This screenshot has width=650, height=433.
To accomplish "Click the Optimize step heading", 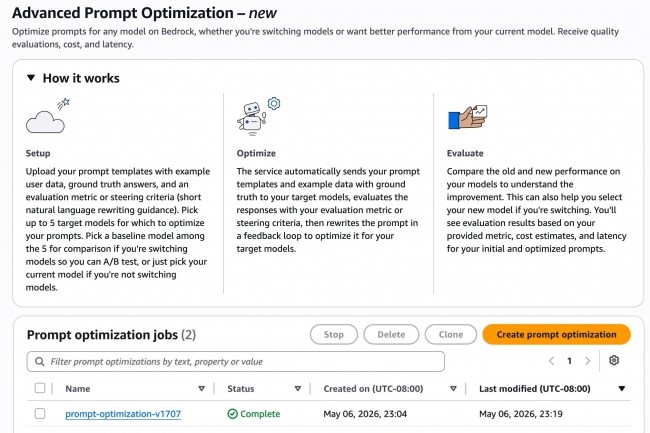I will tap(256, 153).
